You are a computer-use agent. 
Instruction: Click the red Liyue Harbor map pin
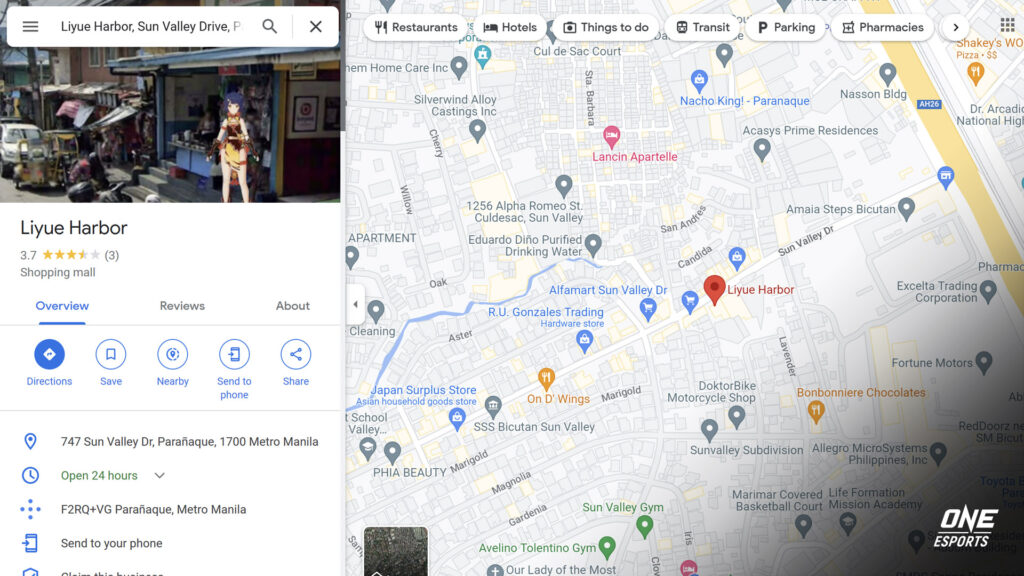[x=714, y=288]
